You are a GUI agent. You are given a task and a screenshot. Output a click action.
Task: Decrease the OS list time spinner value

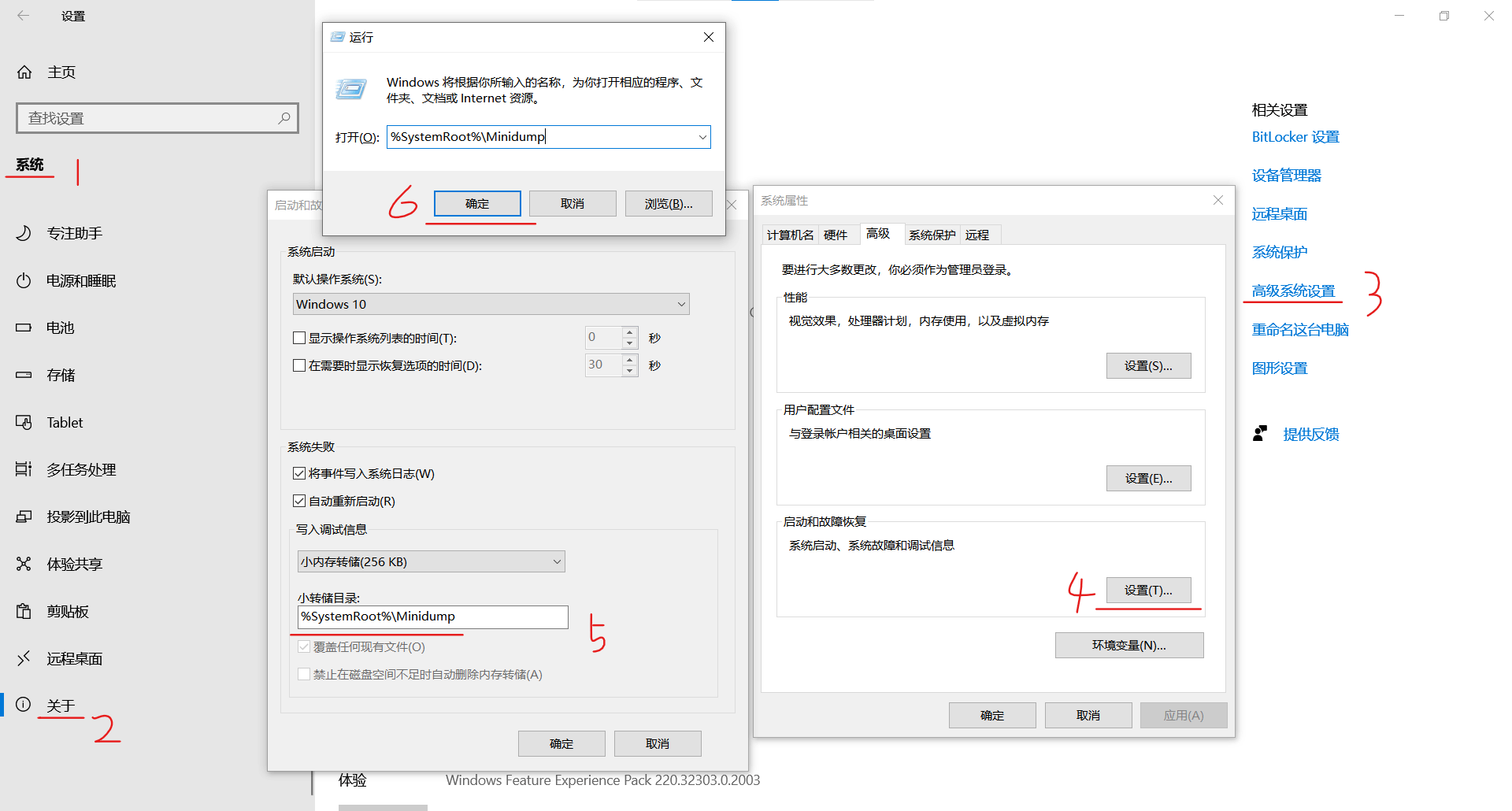pyautogui.click(x=630, y=343)
